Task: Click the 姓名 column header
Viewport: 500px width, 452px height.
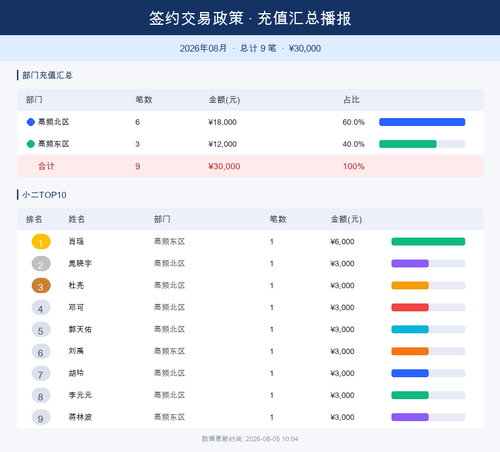Action: tap(77, 219)
